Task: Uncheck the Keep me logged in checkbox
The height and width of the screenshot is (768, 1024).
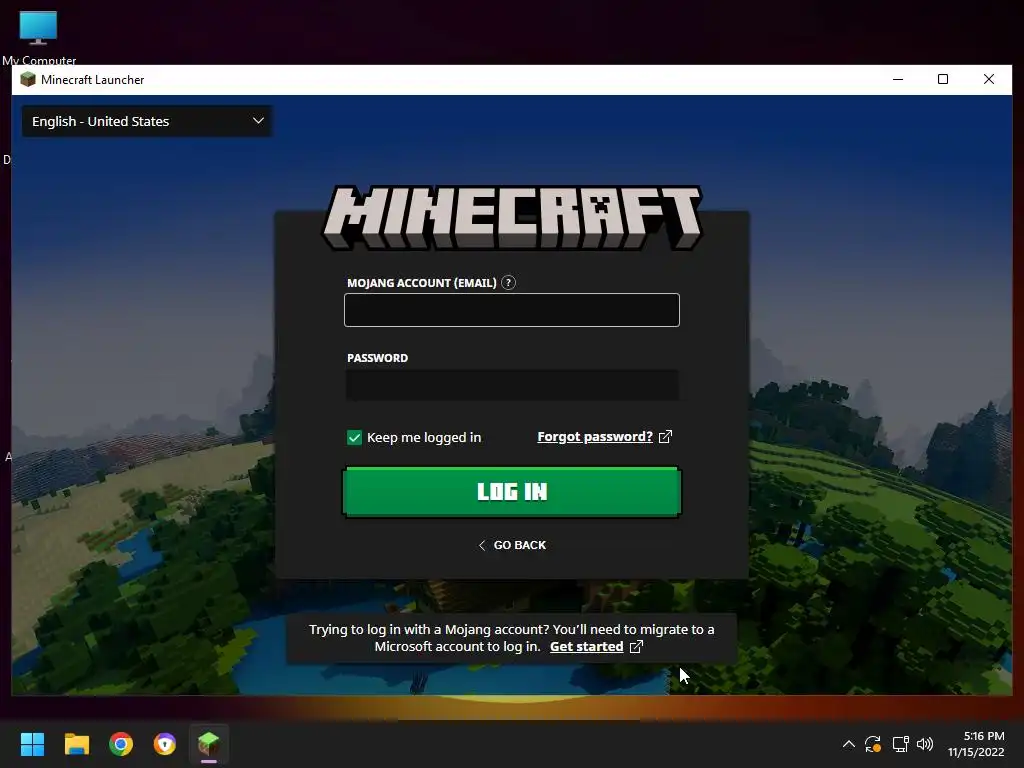Action: point(354,438)
